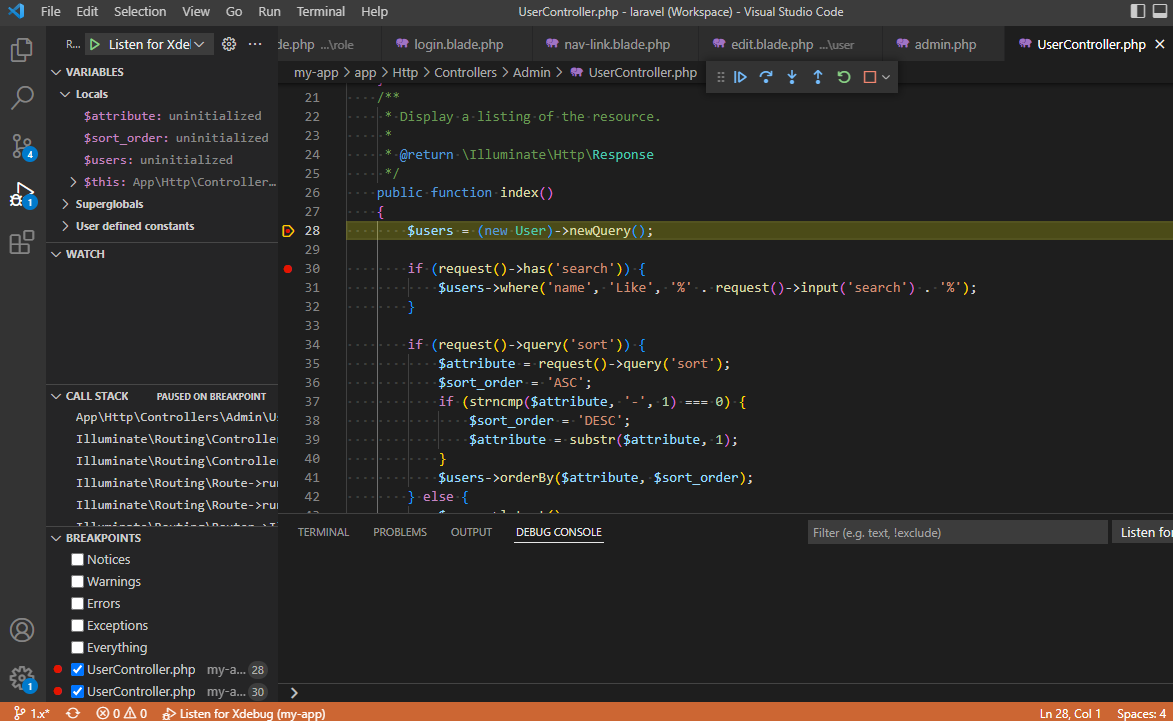Open the Extensions view
The width and height of the screenshot is (1173, 721).
pos(22,242)
